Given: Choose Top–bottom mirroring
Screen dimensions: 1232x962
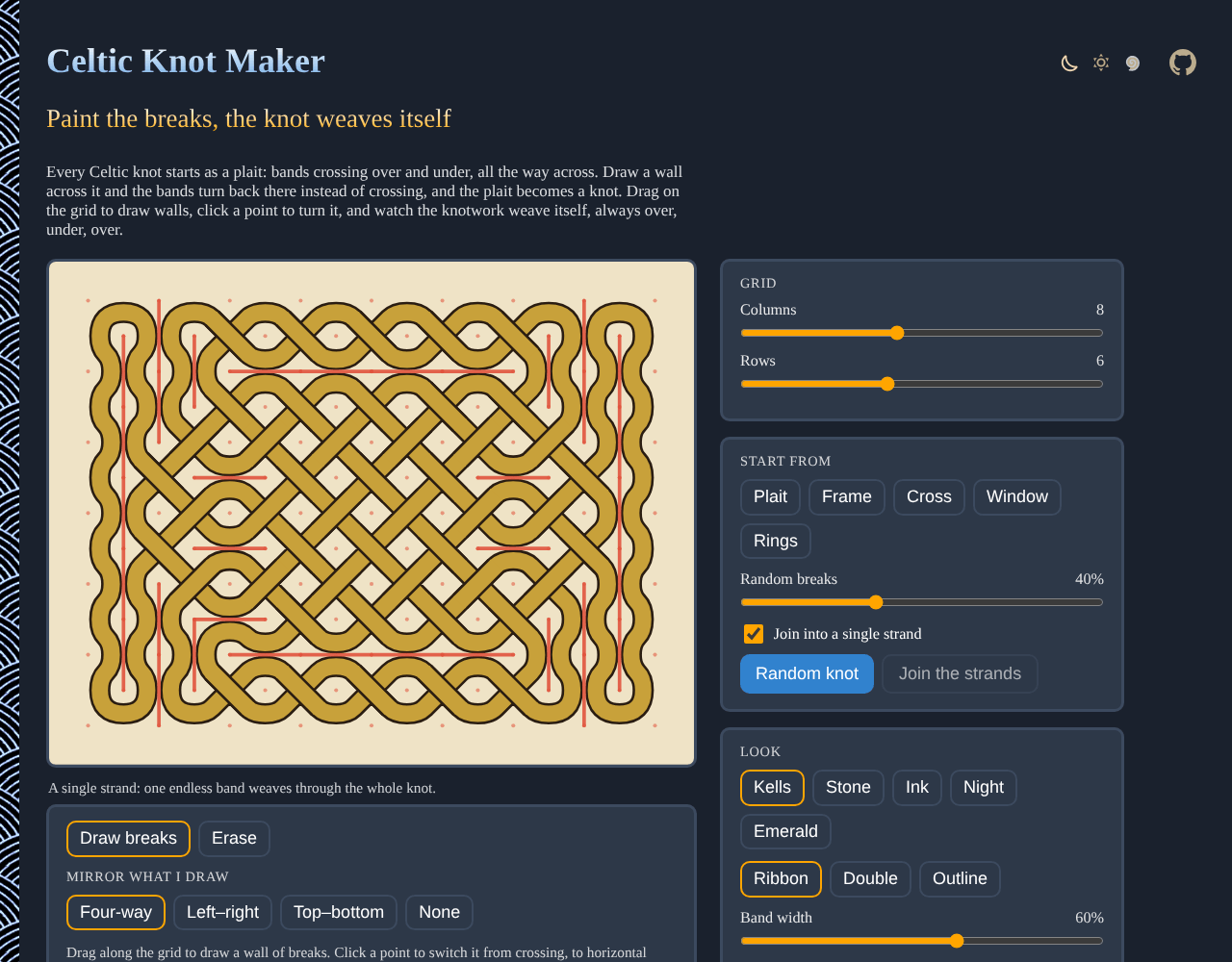Looking at the screenshot, I should point(339,913).
